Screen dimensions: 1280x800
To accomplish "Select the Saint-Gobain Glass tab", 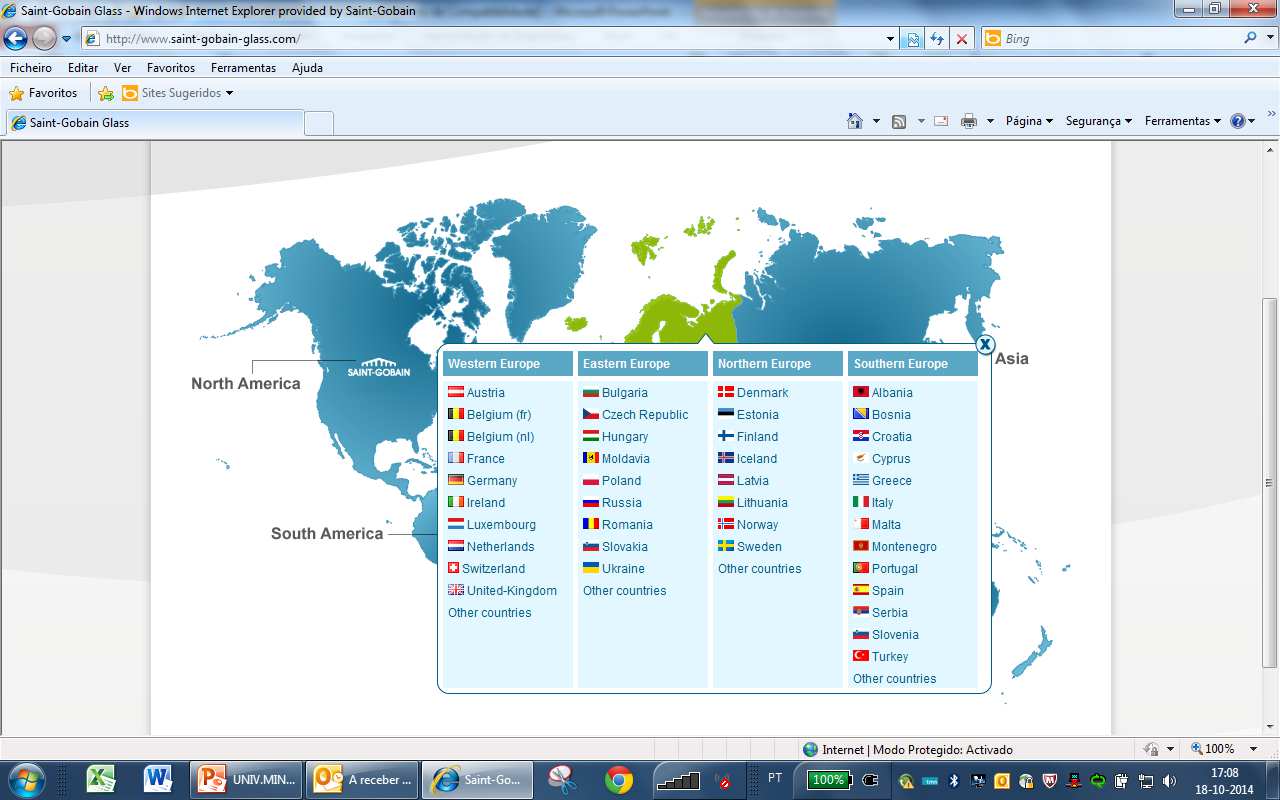I will [x=153, y=123].
